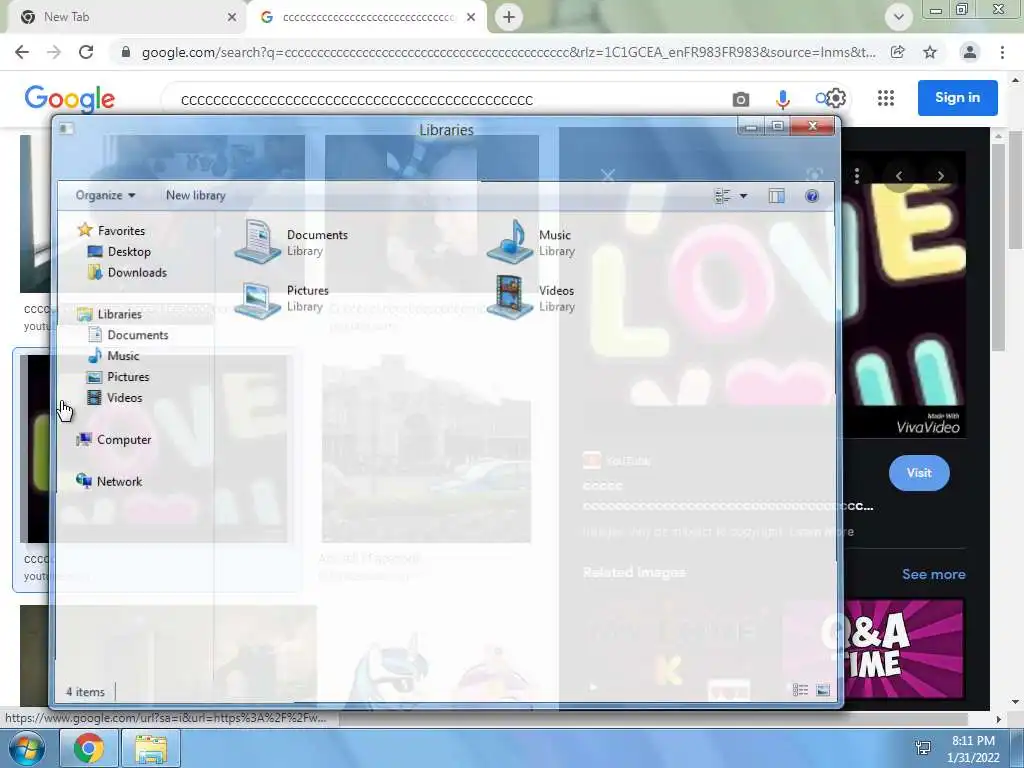Open Chrome profile avatar icon
The height and width of the screenshot is (768, 1024).
point(970,52)
